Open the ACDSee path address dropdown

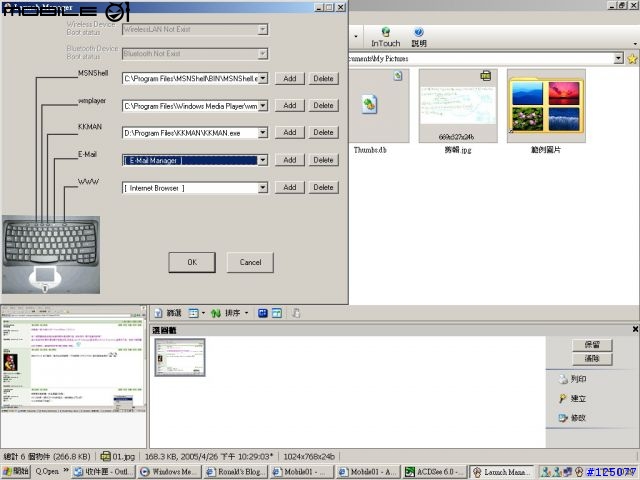(x=618, y=59)
